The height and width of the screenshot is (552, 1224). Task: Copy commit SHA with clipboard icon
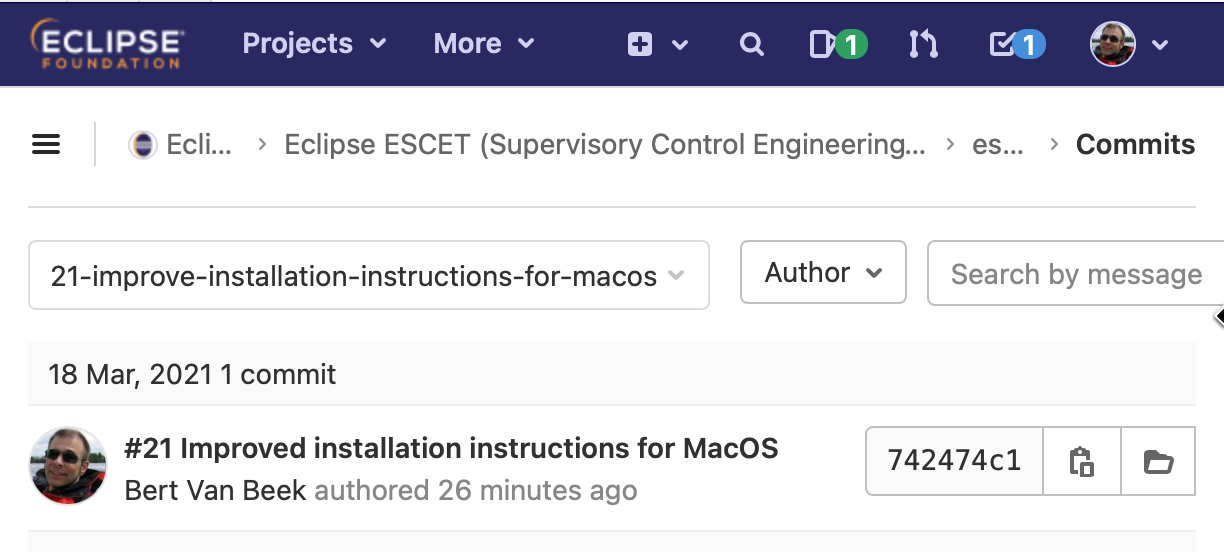pos(1082,461)
